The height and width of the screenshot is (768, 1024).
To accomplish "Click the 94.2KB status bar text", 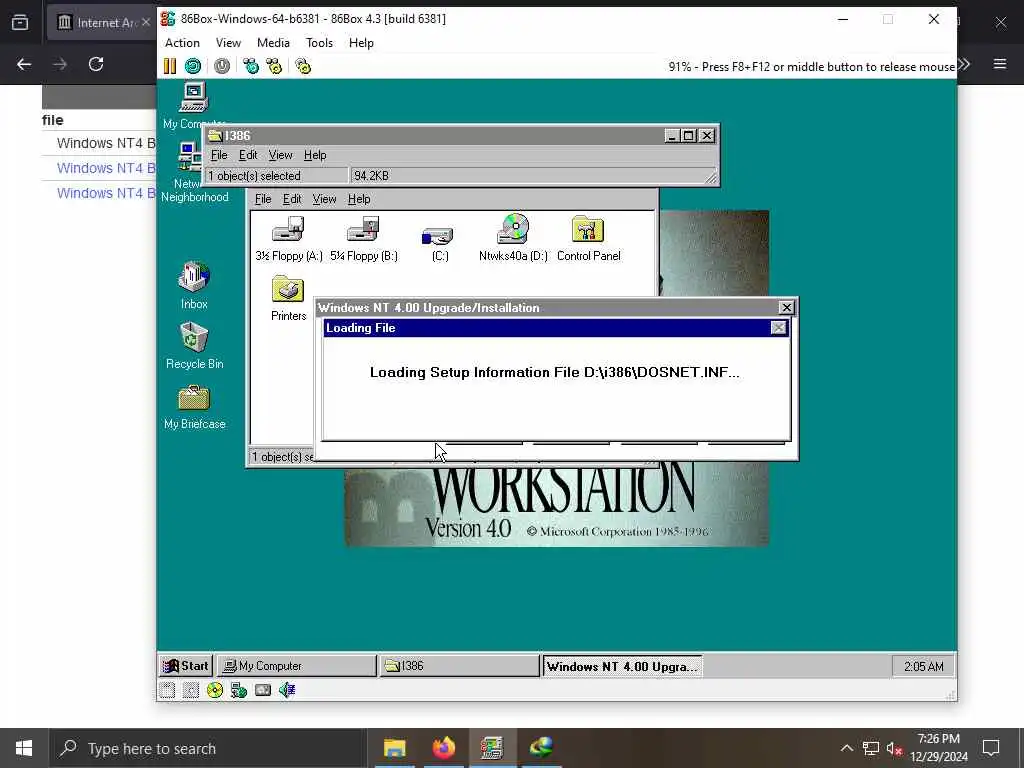I will click(371, 176).
